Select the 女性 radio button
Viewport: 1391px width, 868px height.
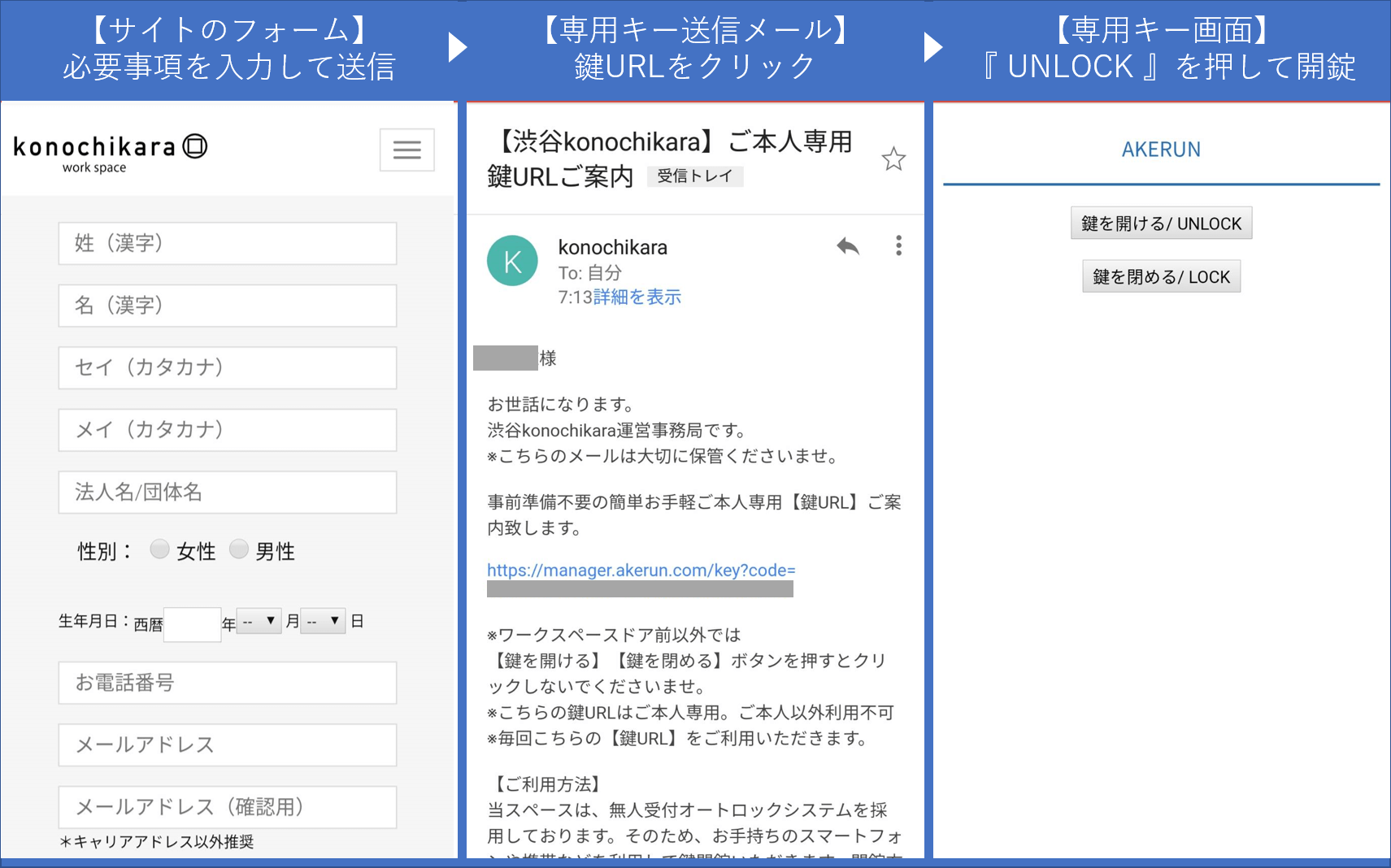point(159,549)
